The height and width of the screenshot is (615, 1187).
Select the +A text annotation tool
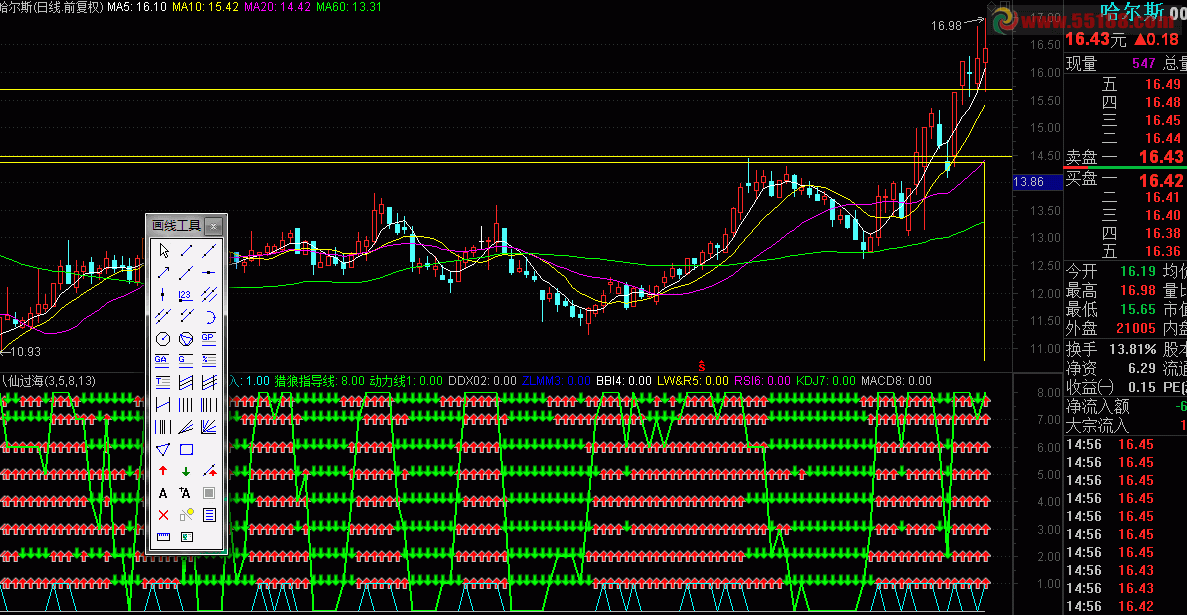[x=185, y=492]
